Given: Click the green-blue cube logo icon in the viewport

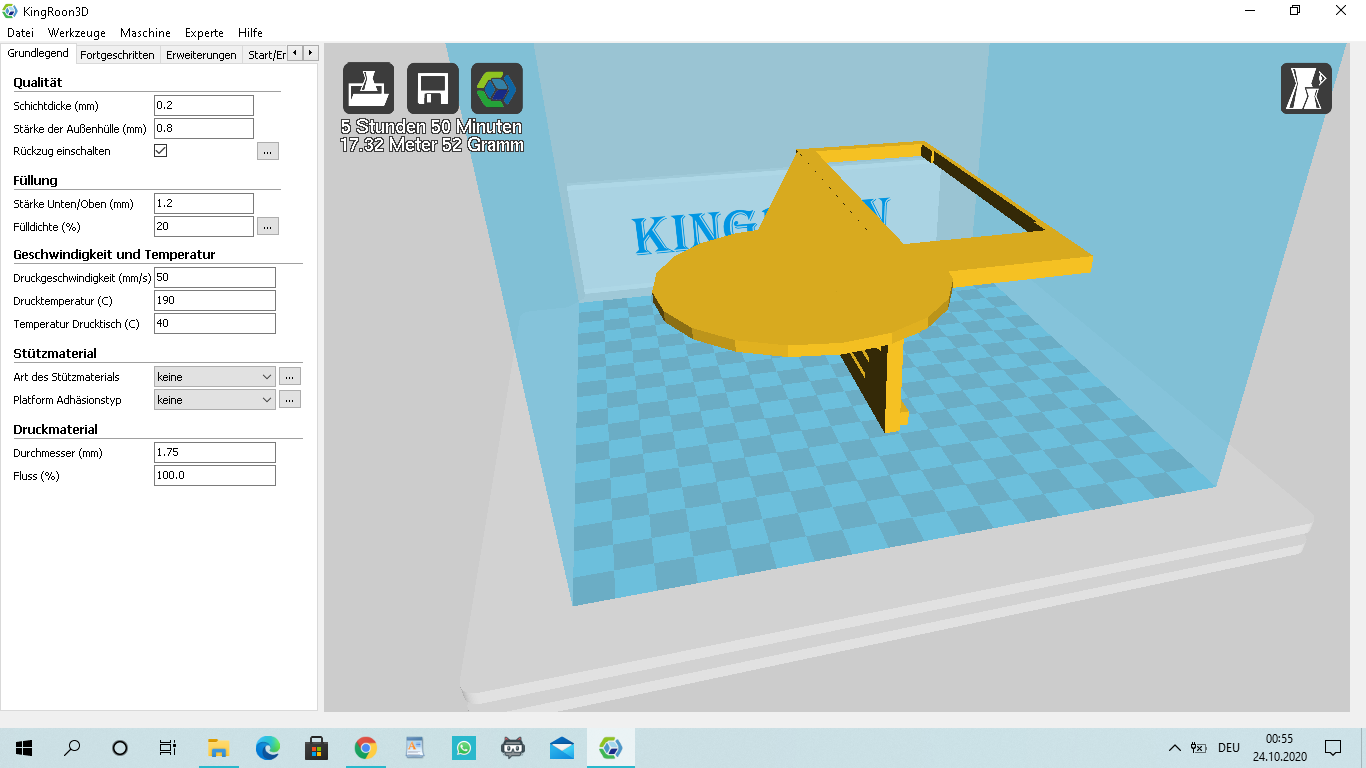Looking at the screenshot, I should tap(496, 89).
